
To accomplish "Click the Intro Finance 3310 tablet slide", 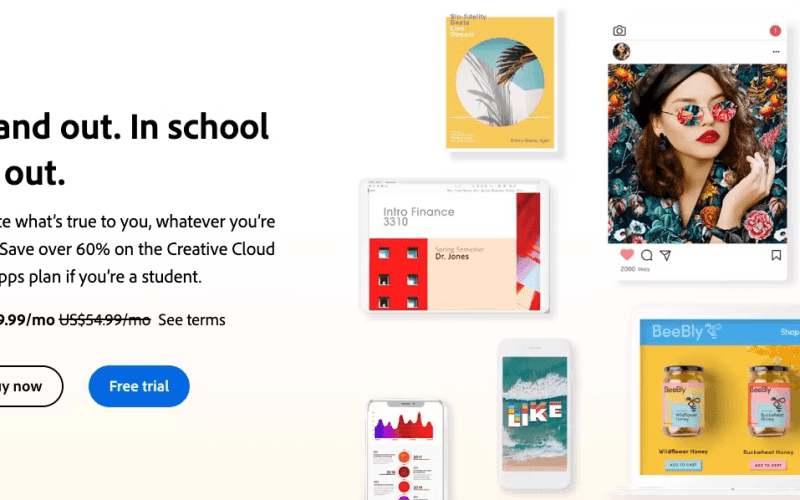I will tap(454, 246).
